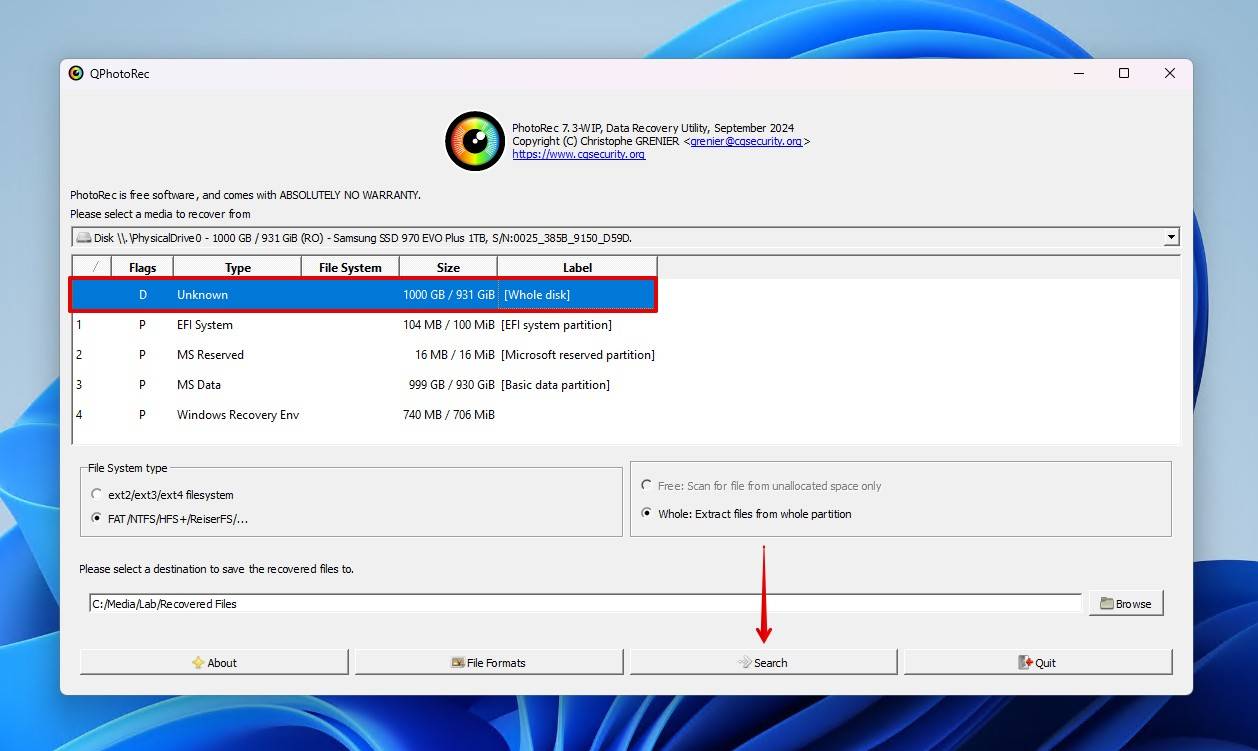Sort by the Type column header

[x=238, y=267]
